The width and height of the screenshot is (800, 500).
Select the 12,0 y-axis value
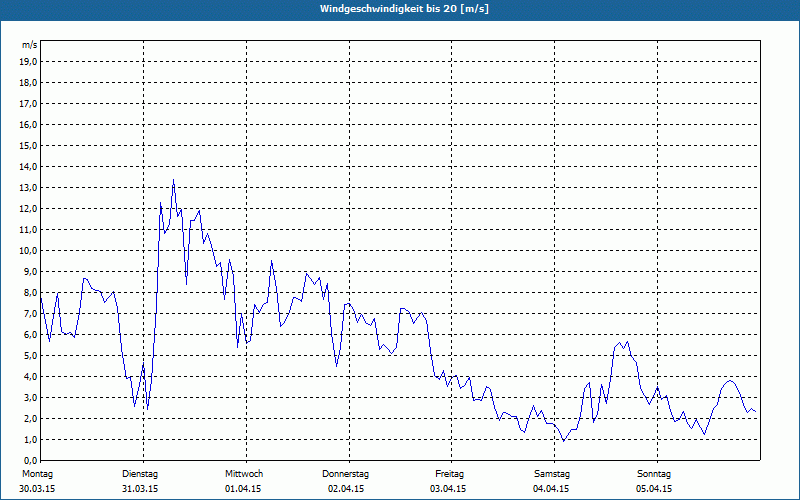tap(30, 209)
